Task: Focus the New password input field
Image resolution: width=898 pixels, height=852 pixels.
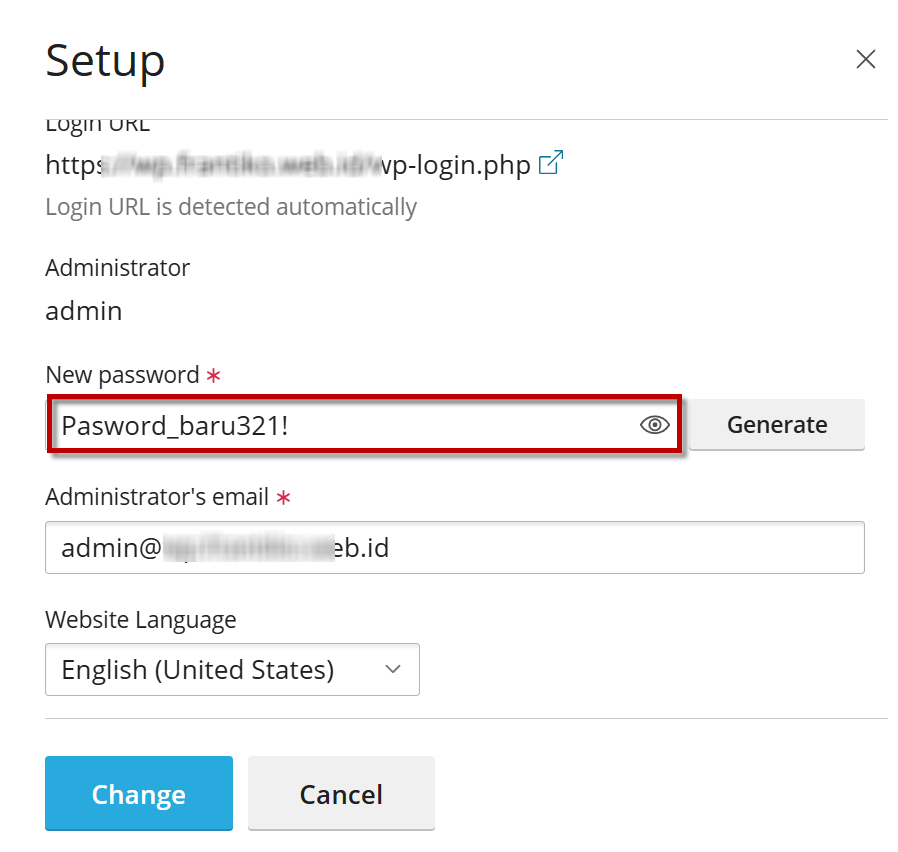Action: point(340,425)
